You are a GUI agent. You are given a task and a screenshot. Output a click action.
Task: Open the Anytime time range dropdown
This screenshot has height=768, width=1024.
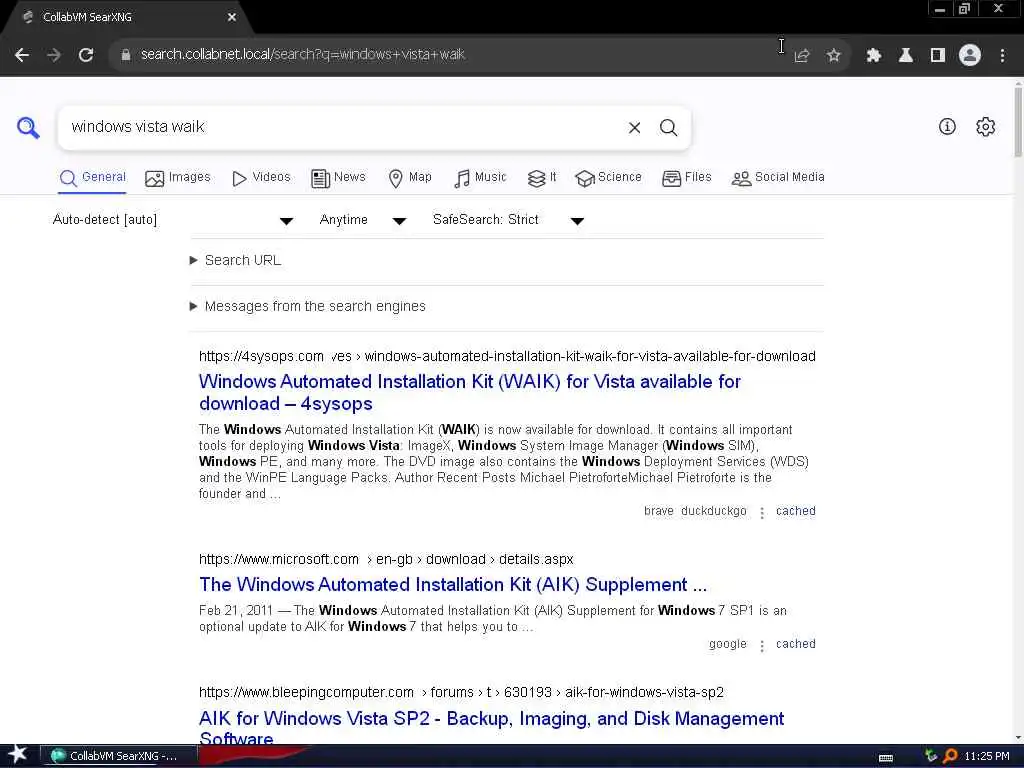(362, 220)
